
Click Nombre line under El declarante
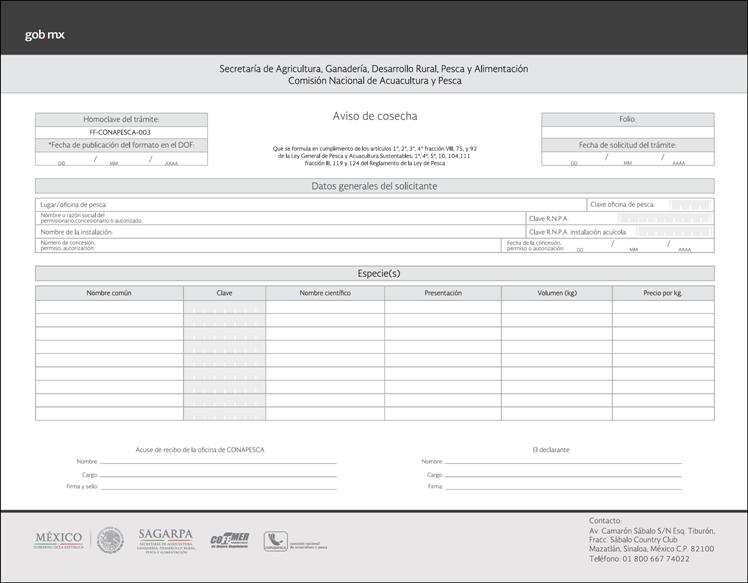563,461
